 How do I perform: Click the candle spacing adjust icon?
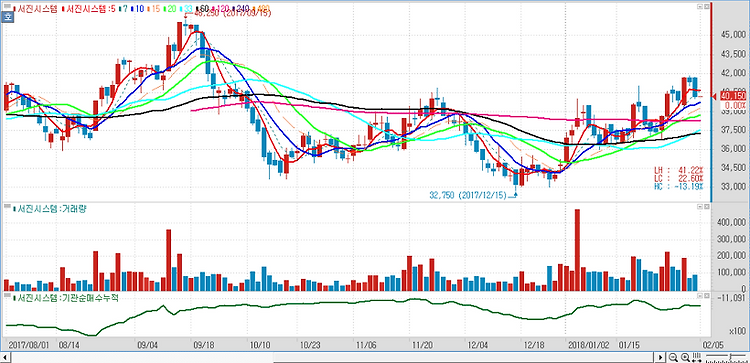pos(697,357)
